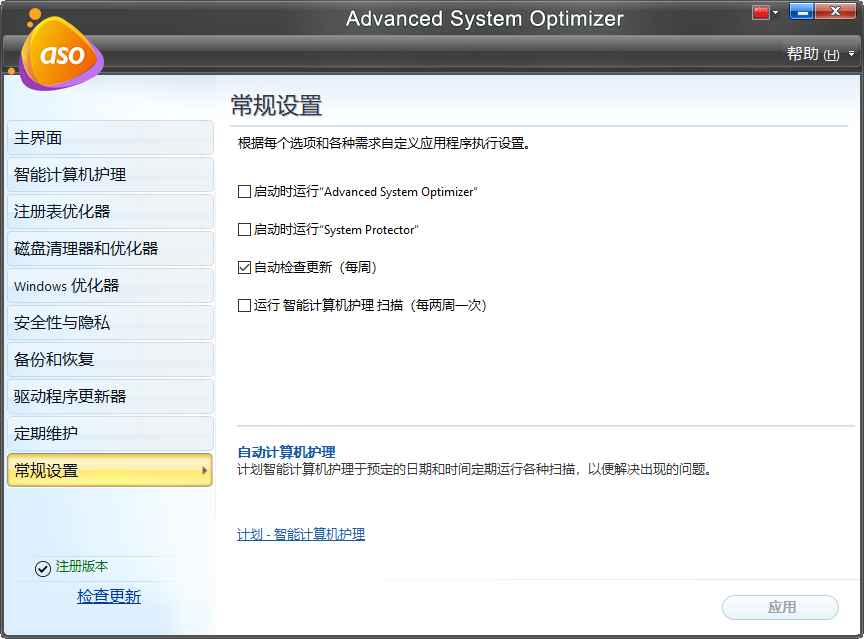864x639 pixels.
Task: Select 定期维护 in sidebar
Action: pyautogui.click(x=110, y=434)
